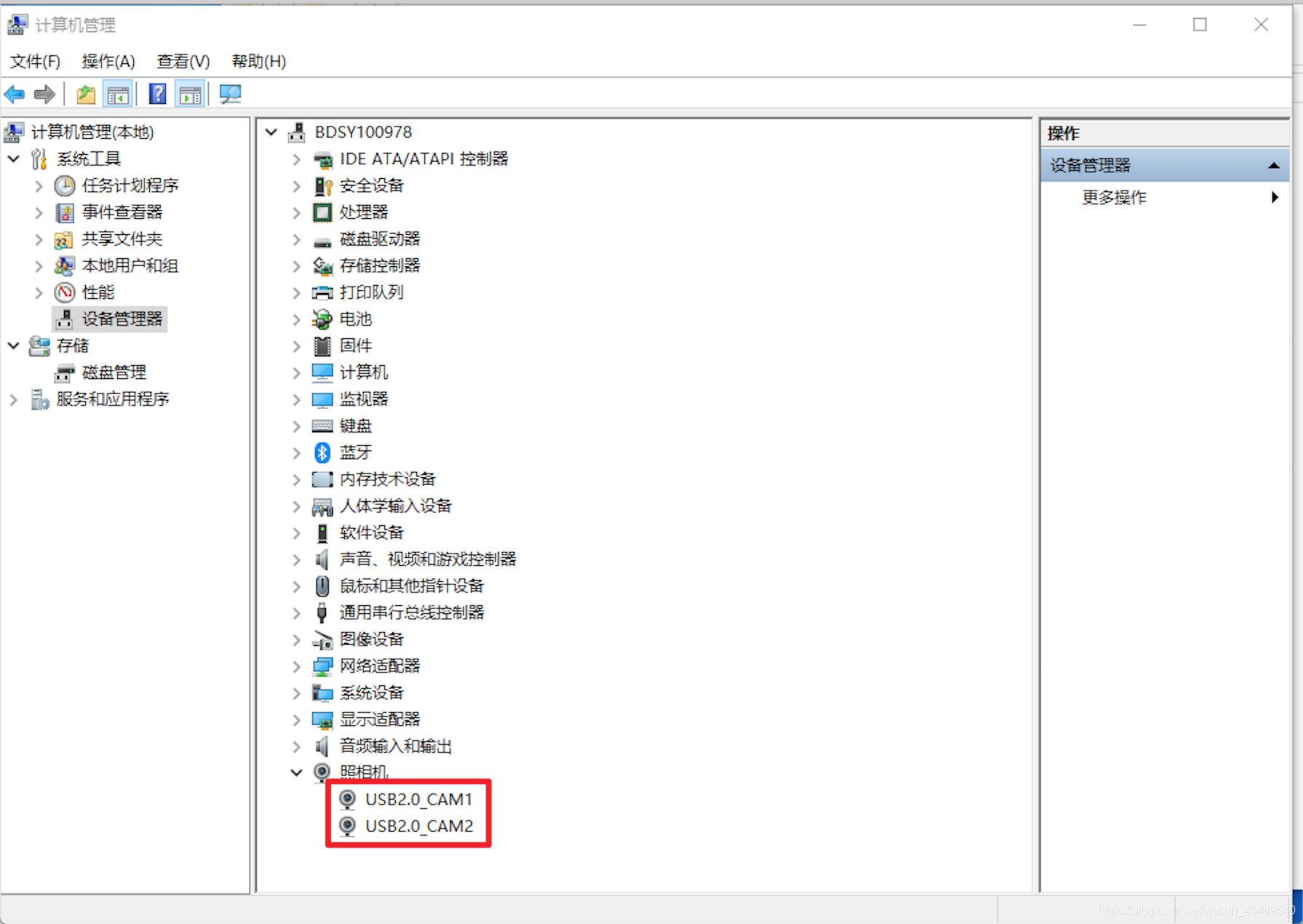Expand the 服务和应用程序 node
The height and width of the screenshot is (924, 1303).
pyautogui.click(x=14, y=399)
